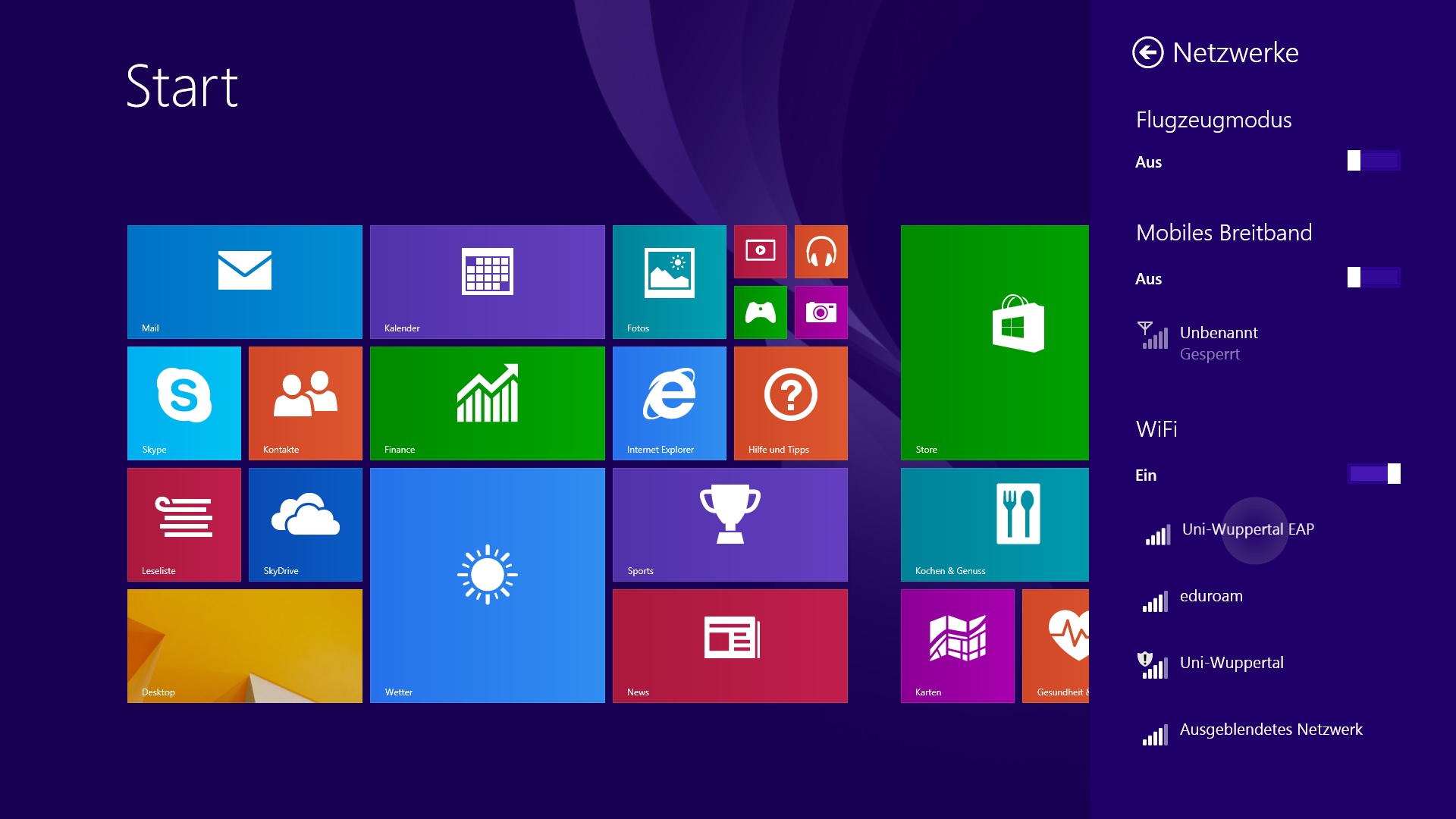1456x819 pixels.
Task: Toggle Flugzeugmodus switch on
Action: click(x=1373, y=161)
